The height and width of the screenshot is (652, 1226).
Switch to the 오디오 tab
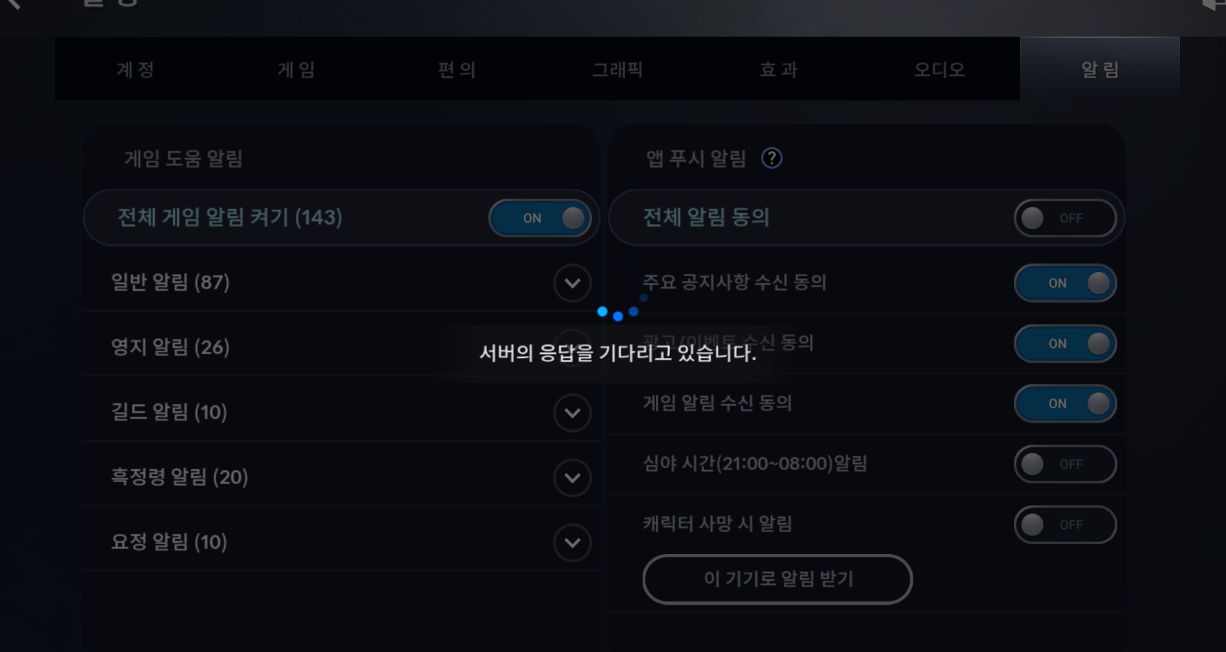(940, 70)
